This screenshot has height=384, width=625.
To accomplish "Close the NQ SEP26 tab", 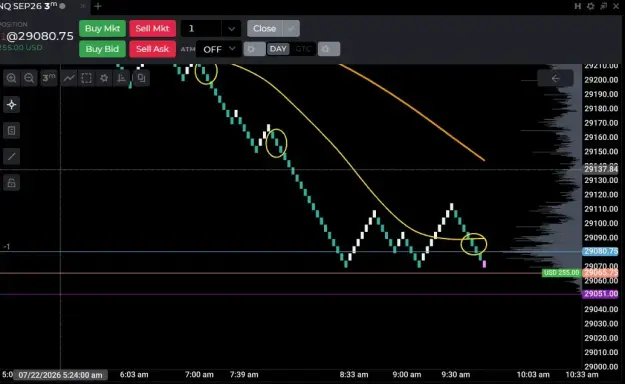I will tap(83, 6).
